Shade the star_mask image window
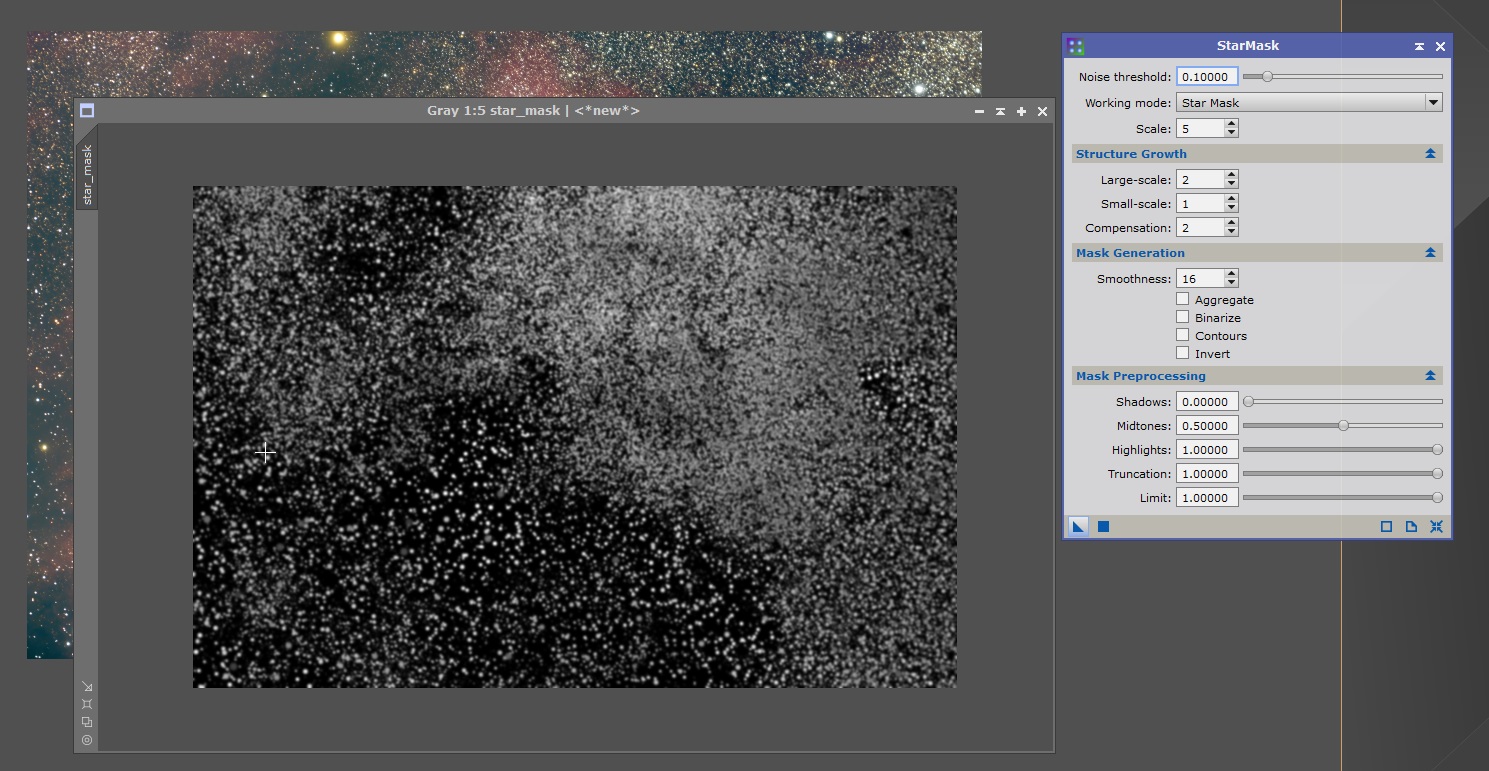 (1000, 111)
